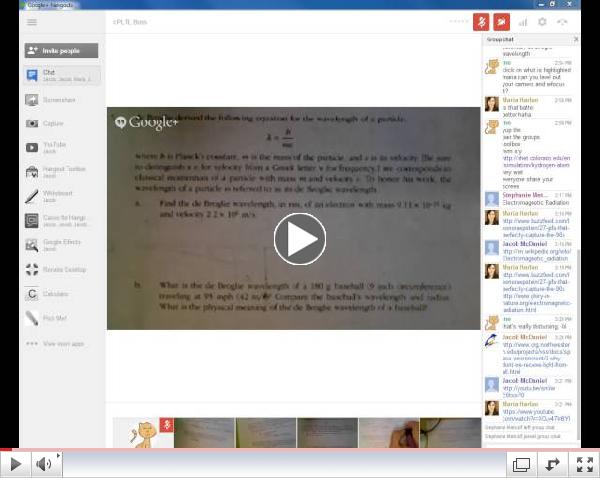This screenshot has height=478, width=600.
Task: Click the Invite people button
Action: 61,50
